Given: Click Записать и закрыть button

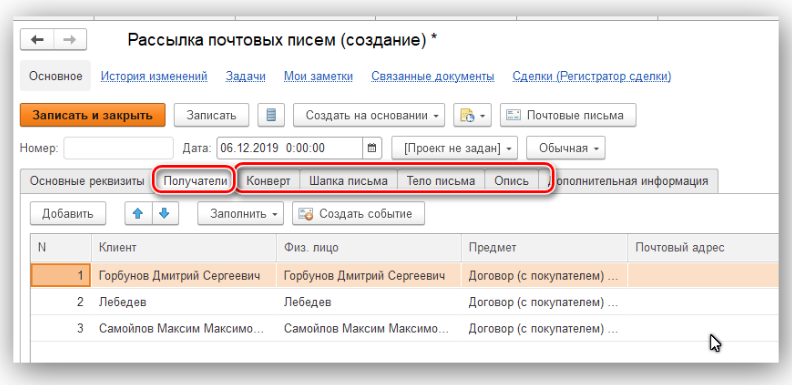Looking at the screenshot, I should (x=93, y=115).
